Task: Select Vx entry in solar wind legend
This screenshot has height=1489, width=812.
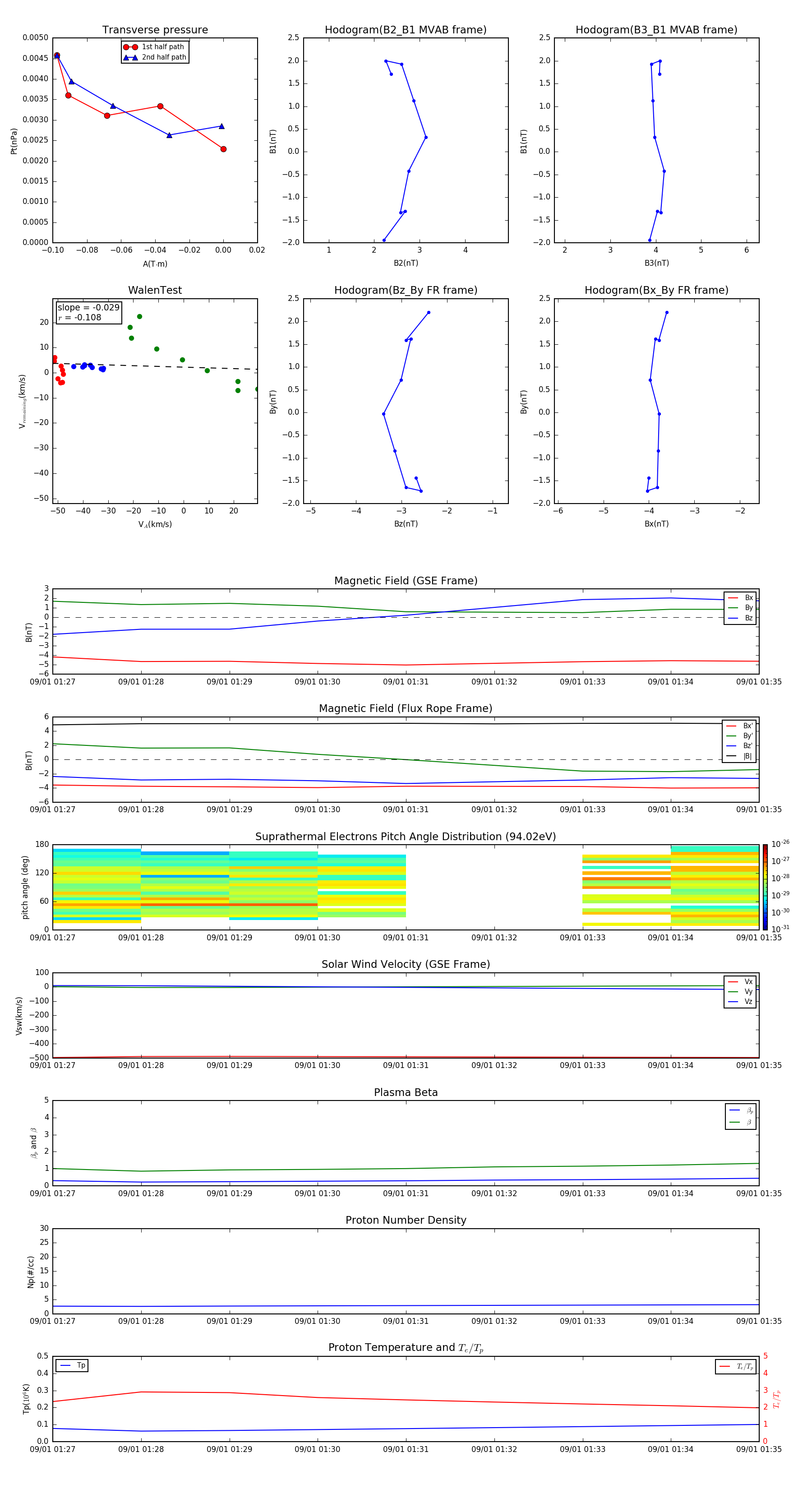Action: click(740, 982)
